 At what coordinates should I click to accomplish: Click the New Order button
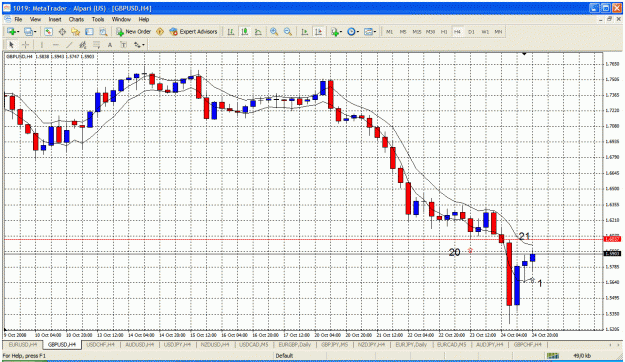[133, 31]
